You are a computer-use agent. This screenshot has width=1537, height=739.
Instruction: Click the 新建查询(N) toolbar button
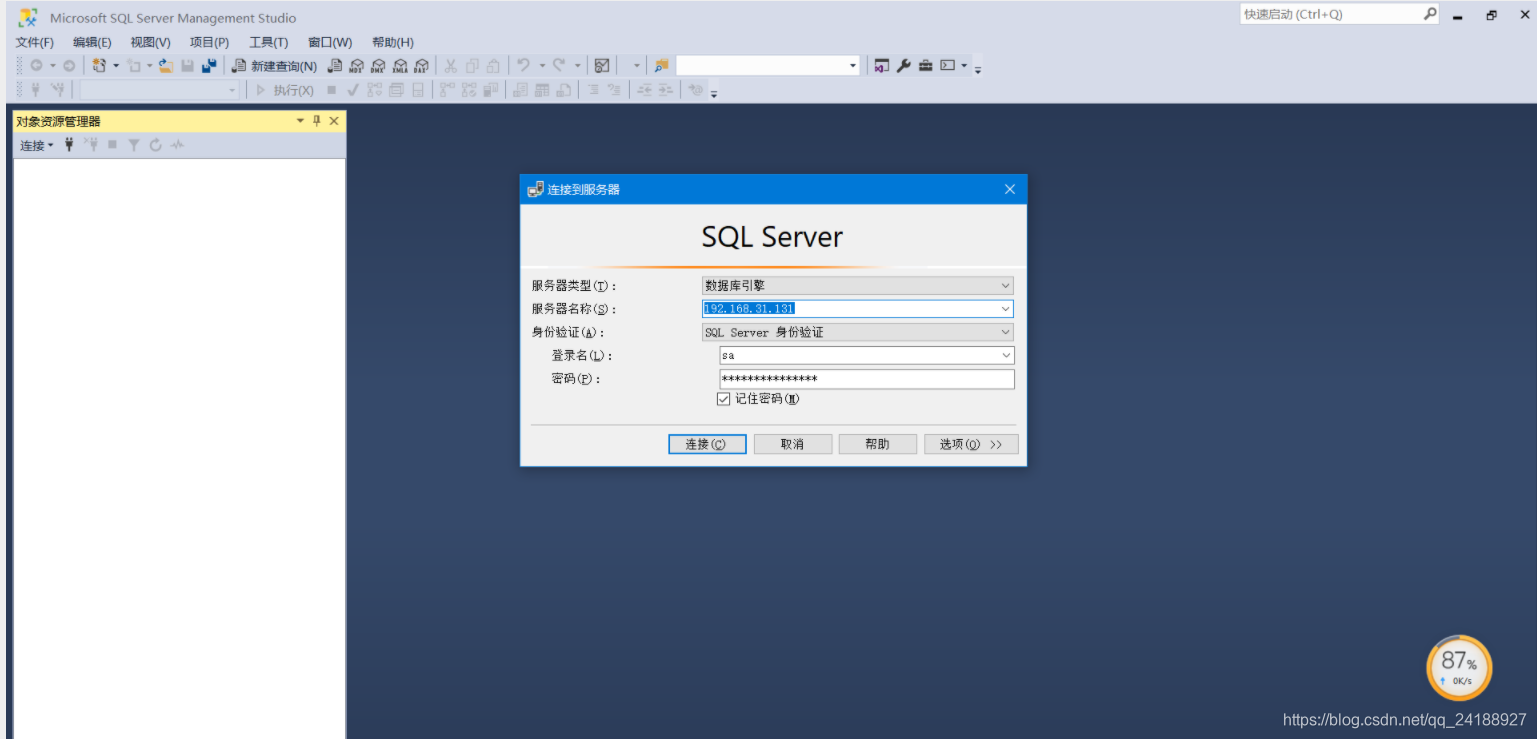[x=274, y=66]
